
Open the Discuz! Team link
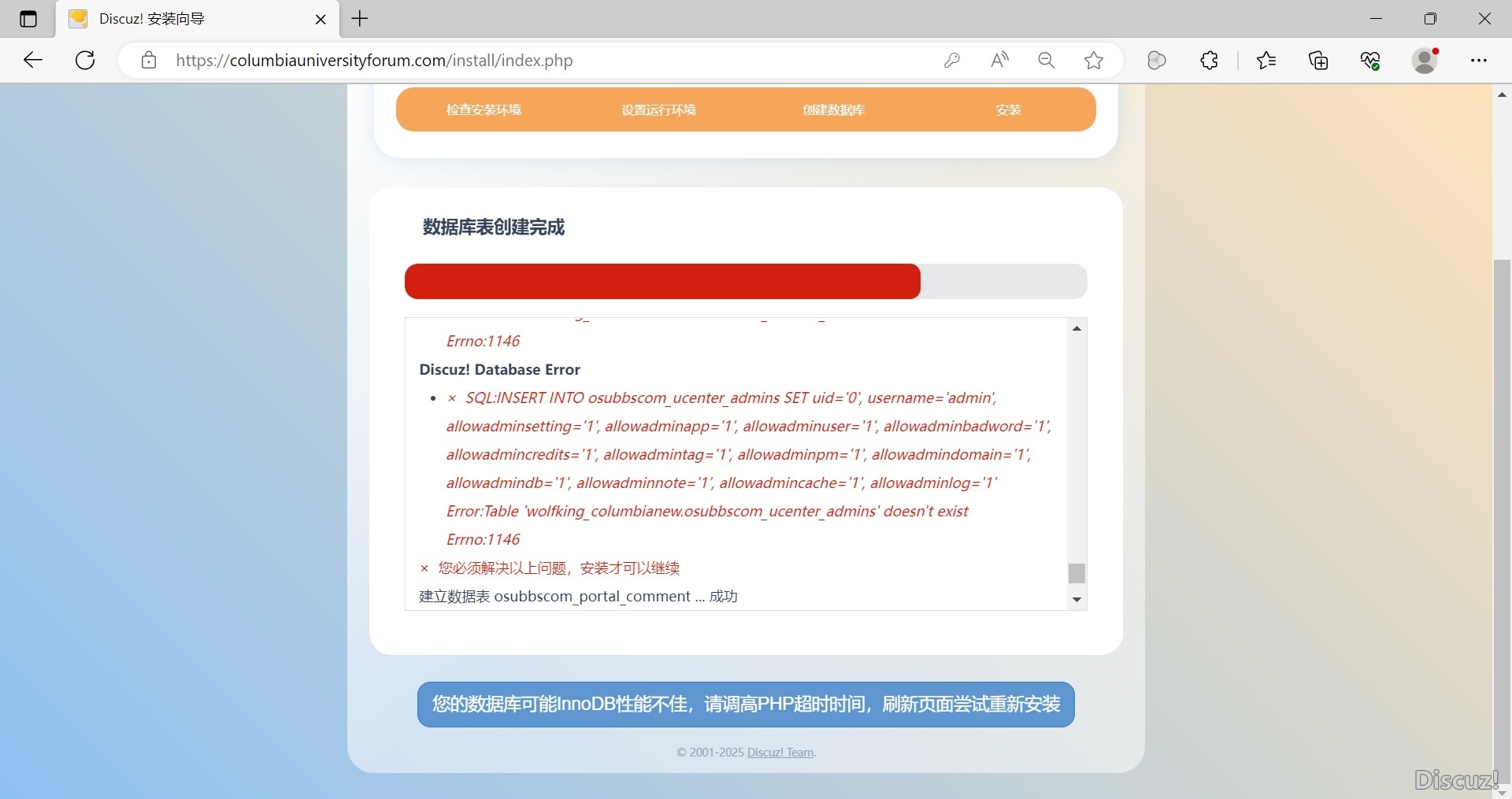coord(780,752)
